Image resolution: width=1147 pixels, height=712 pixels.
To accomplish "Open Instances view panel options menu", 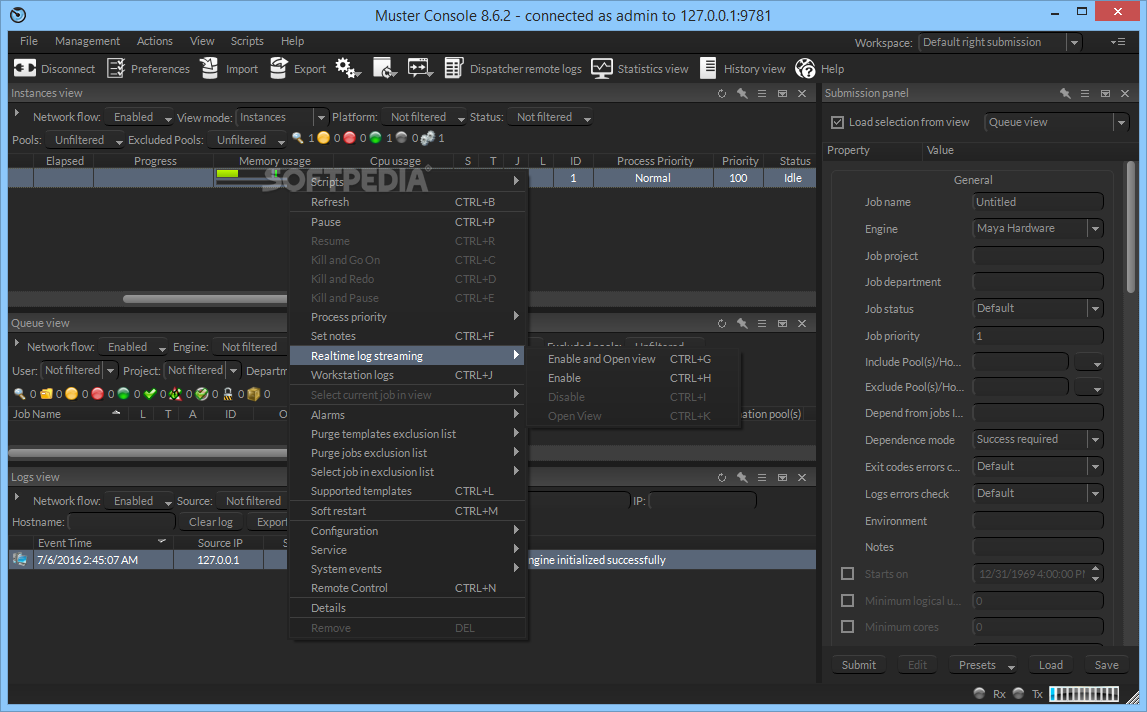I will click(762, 94).
